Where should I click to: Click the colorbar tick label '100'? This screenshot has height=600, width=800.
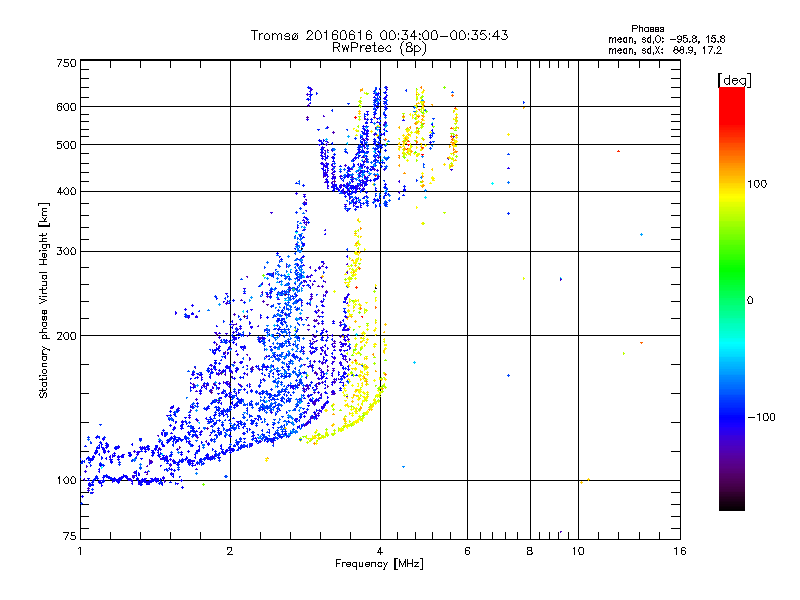757,184
